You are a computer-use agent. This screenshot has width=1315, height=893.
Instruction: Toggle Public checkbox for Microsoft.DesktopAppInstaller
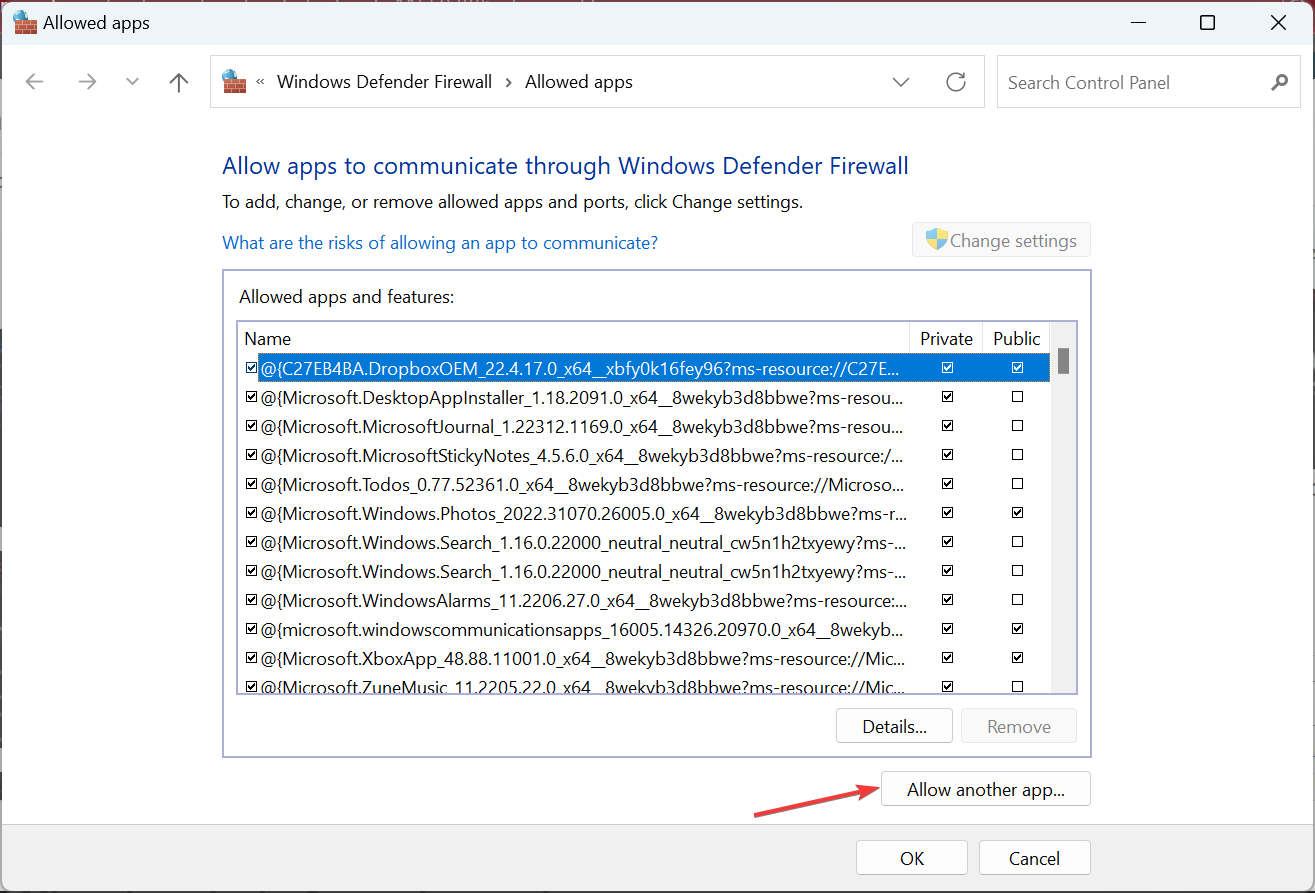1017,397
